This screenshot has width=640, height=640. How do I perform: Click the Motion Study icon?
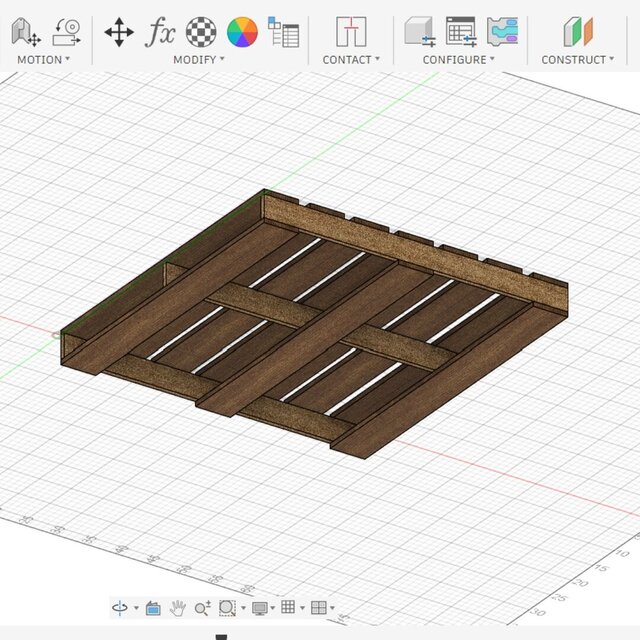(67, 32)
